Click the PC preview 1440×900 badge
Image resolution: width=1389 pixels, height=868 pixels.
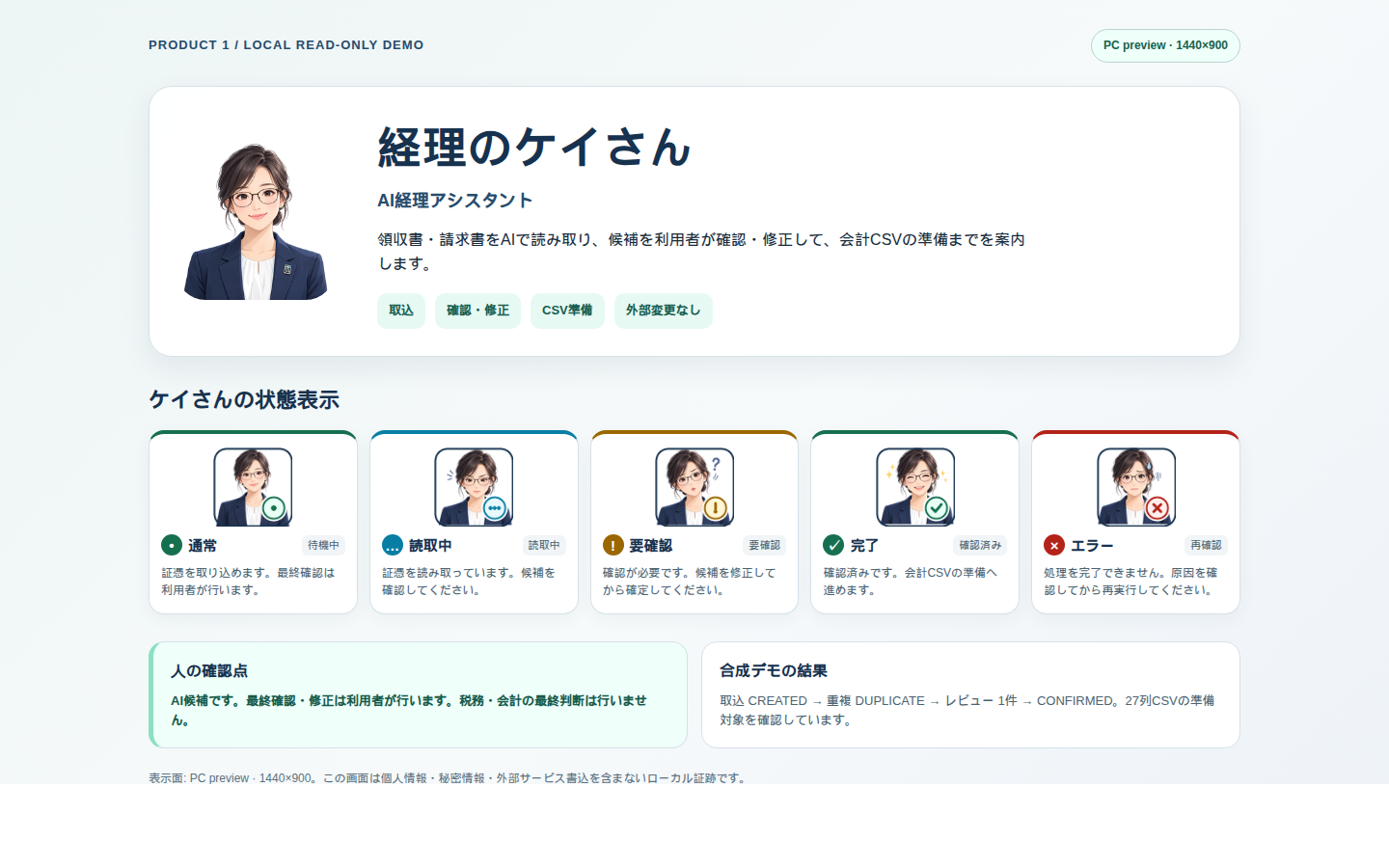(1165, 45)
